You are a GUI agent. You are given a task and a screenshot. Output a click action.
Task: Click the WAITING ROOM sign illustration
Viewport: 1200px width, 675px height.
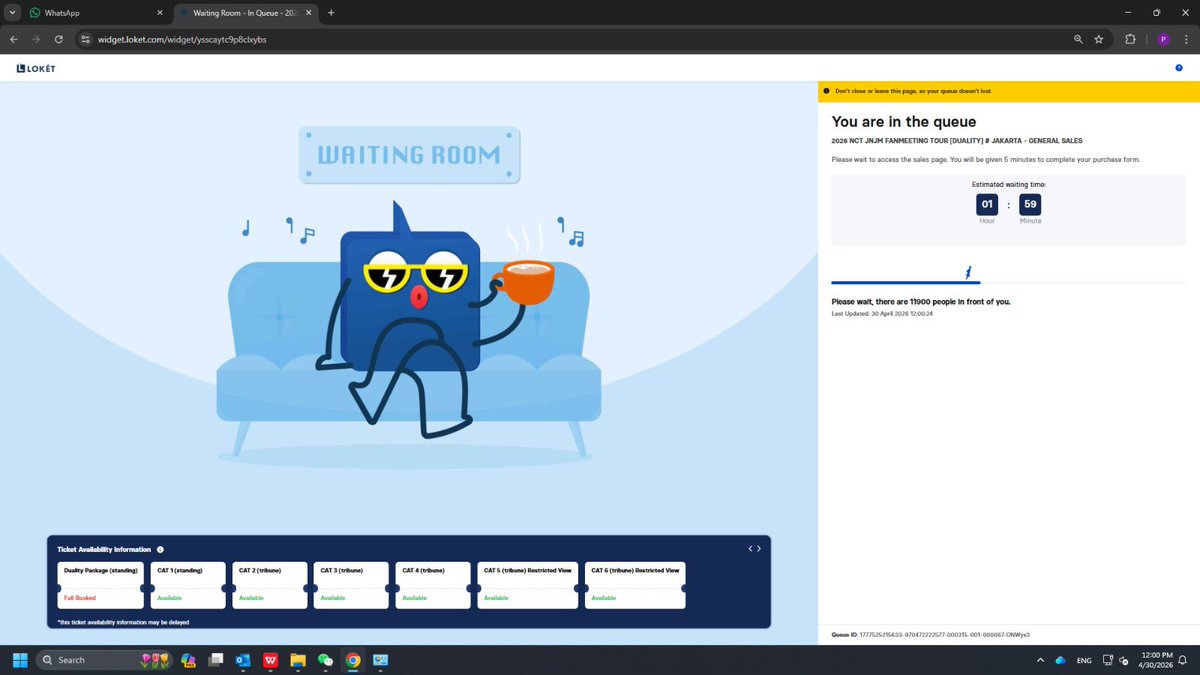409,155
